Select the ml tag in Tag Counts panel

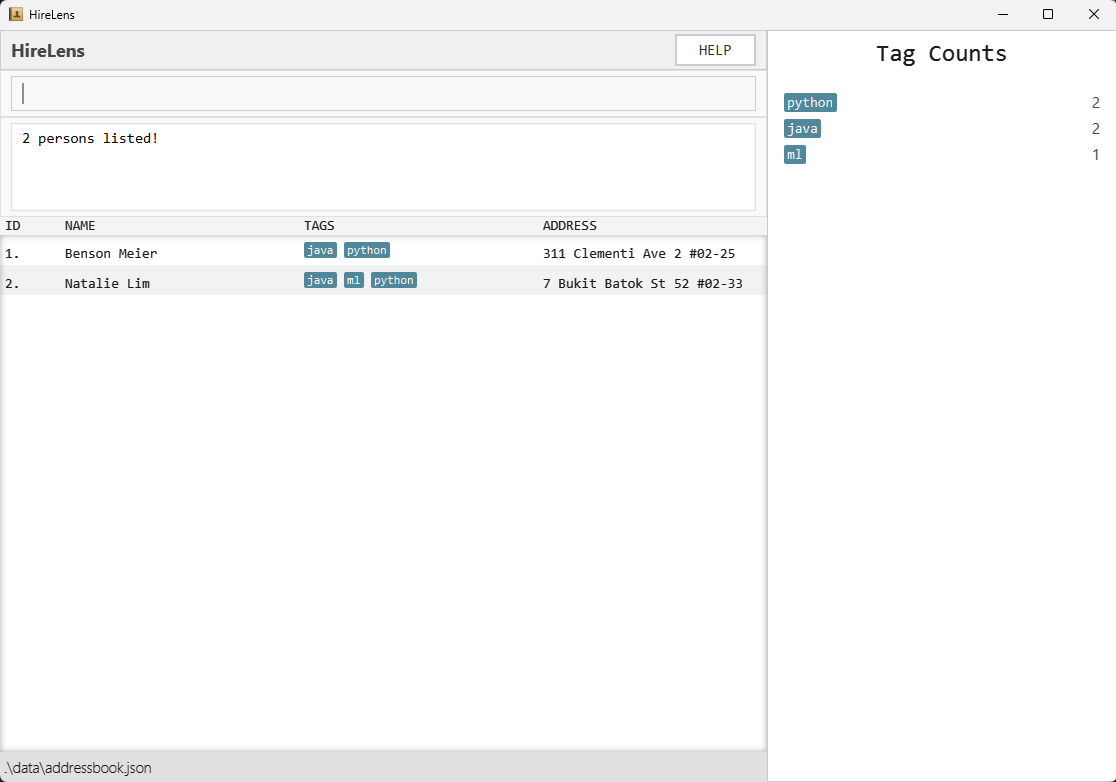coord(795,154)
